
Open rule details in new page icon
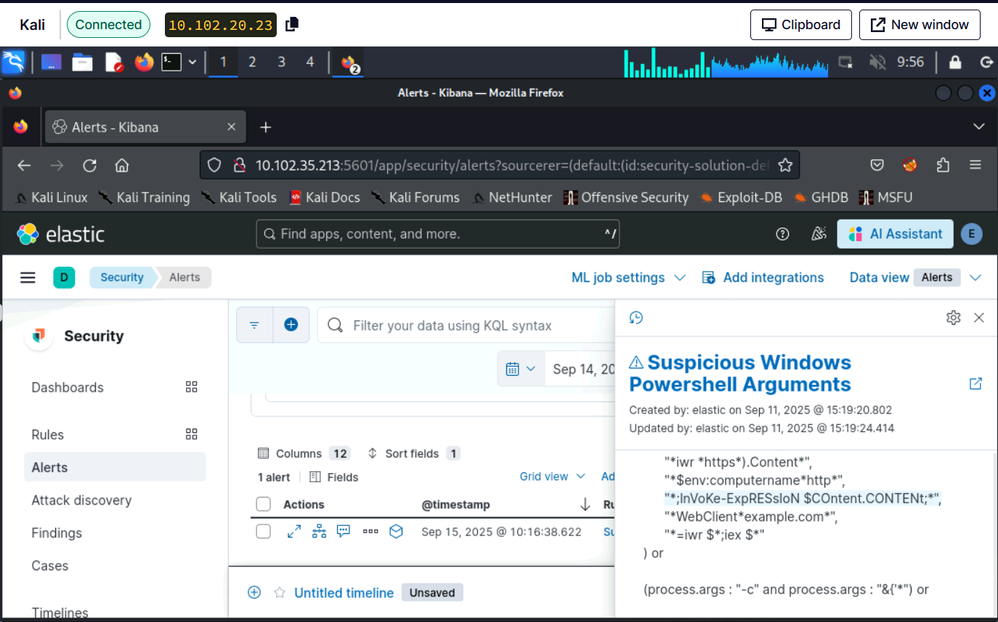pyautogui.click(x=975, y=384)
